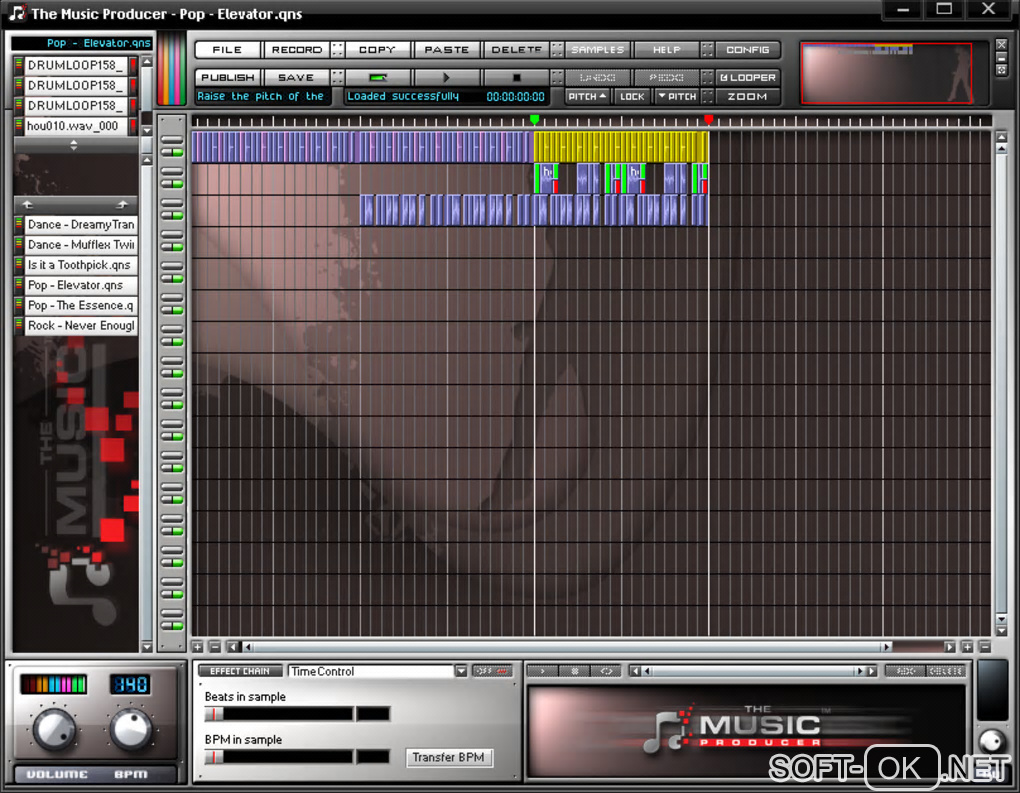
Task: Open the FILE menu
Action: pos(227,49)
